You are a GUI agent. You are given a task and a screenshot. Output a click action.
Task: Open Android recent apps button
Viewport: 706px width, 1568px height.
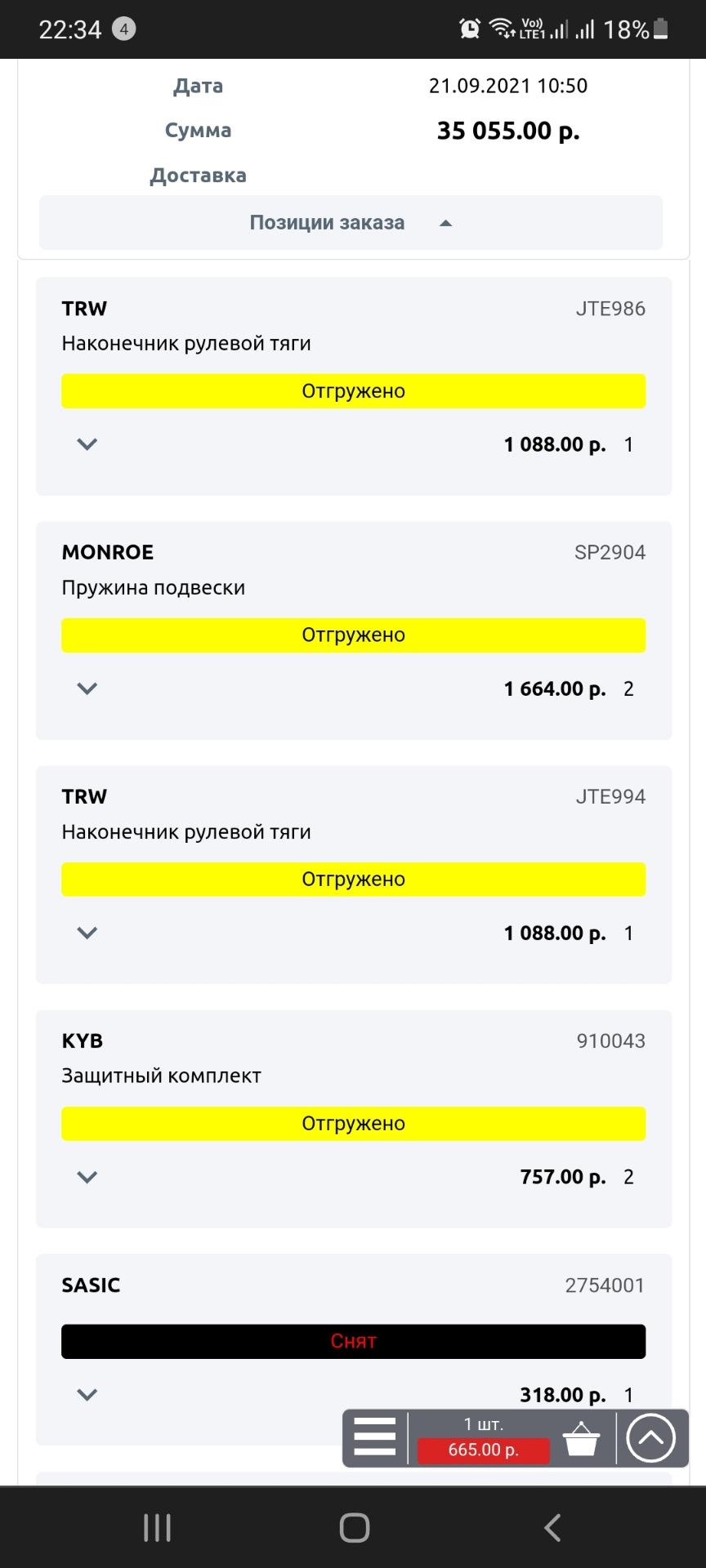[x=157, y=1527]
